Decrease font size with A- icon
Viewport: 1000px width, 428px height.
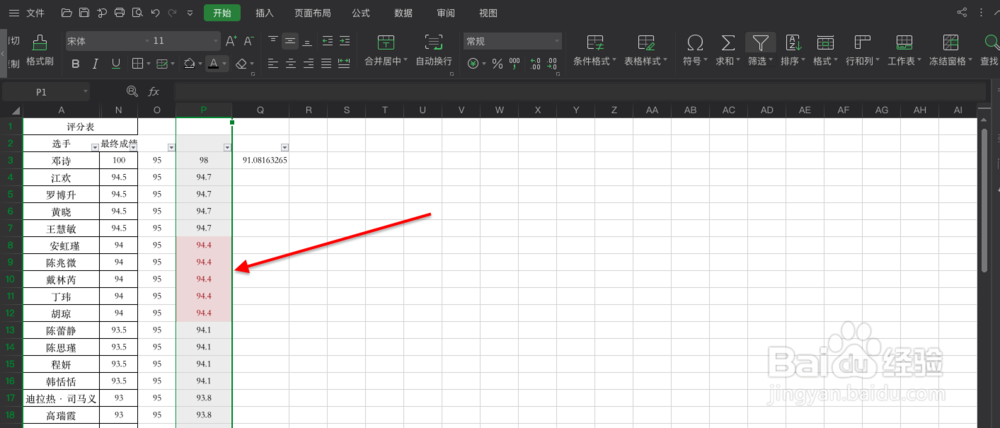(x=249, y=41)
